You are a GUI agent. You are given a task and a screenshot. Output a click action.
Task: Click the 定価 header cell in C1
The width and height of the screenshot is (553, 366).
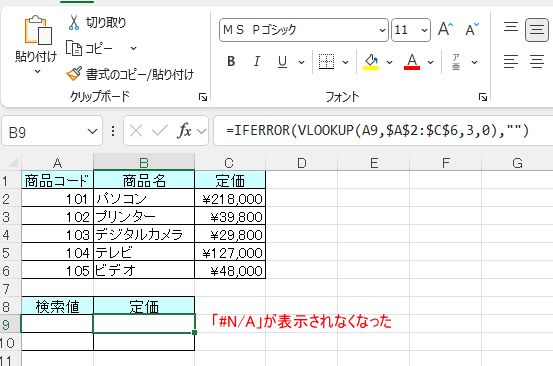coord(230,181)
